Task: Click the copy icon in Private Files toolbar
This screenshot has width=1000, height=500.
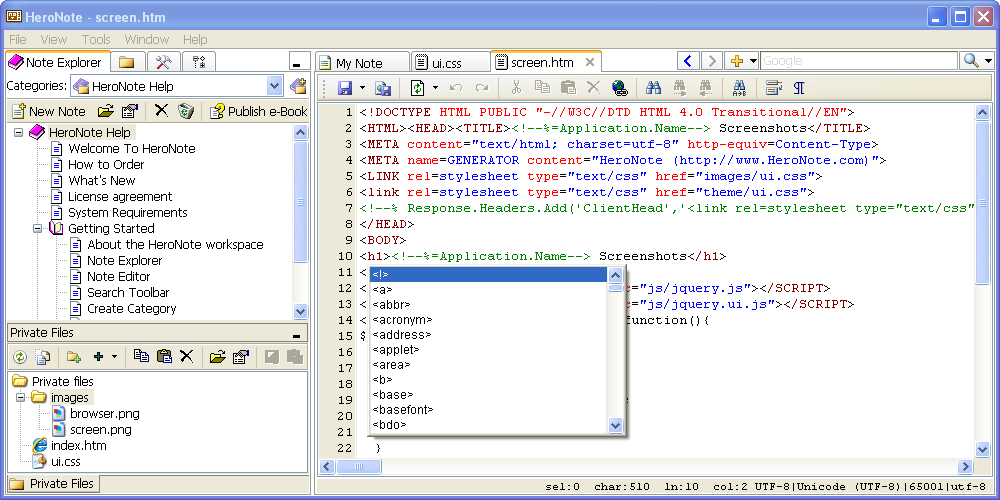Action: [141, 356]
